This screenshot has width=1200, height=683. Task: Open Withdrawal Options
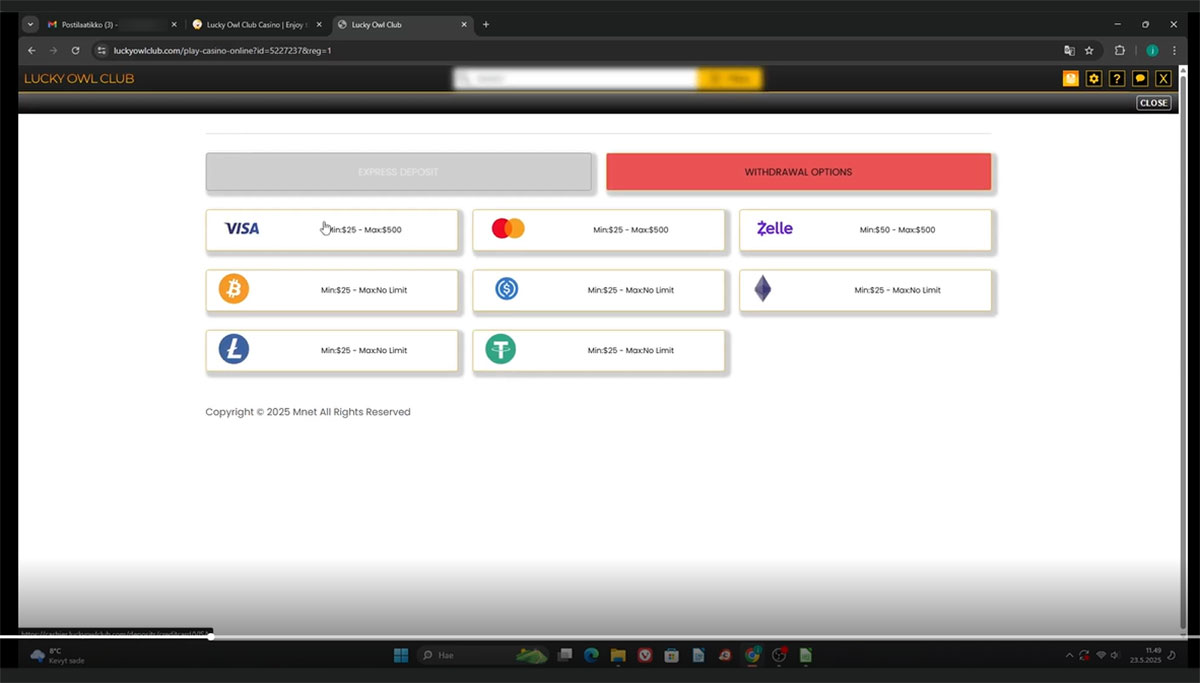(798, 172)
